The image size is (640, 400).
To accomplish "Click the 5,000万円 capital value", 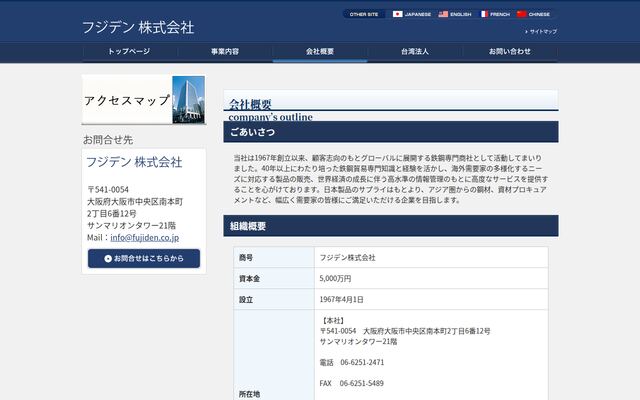I will [335, 279].
